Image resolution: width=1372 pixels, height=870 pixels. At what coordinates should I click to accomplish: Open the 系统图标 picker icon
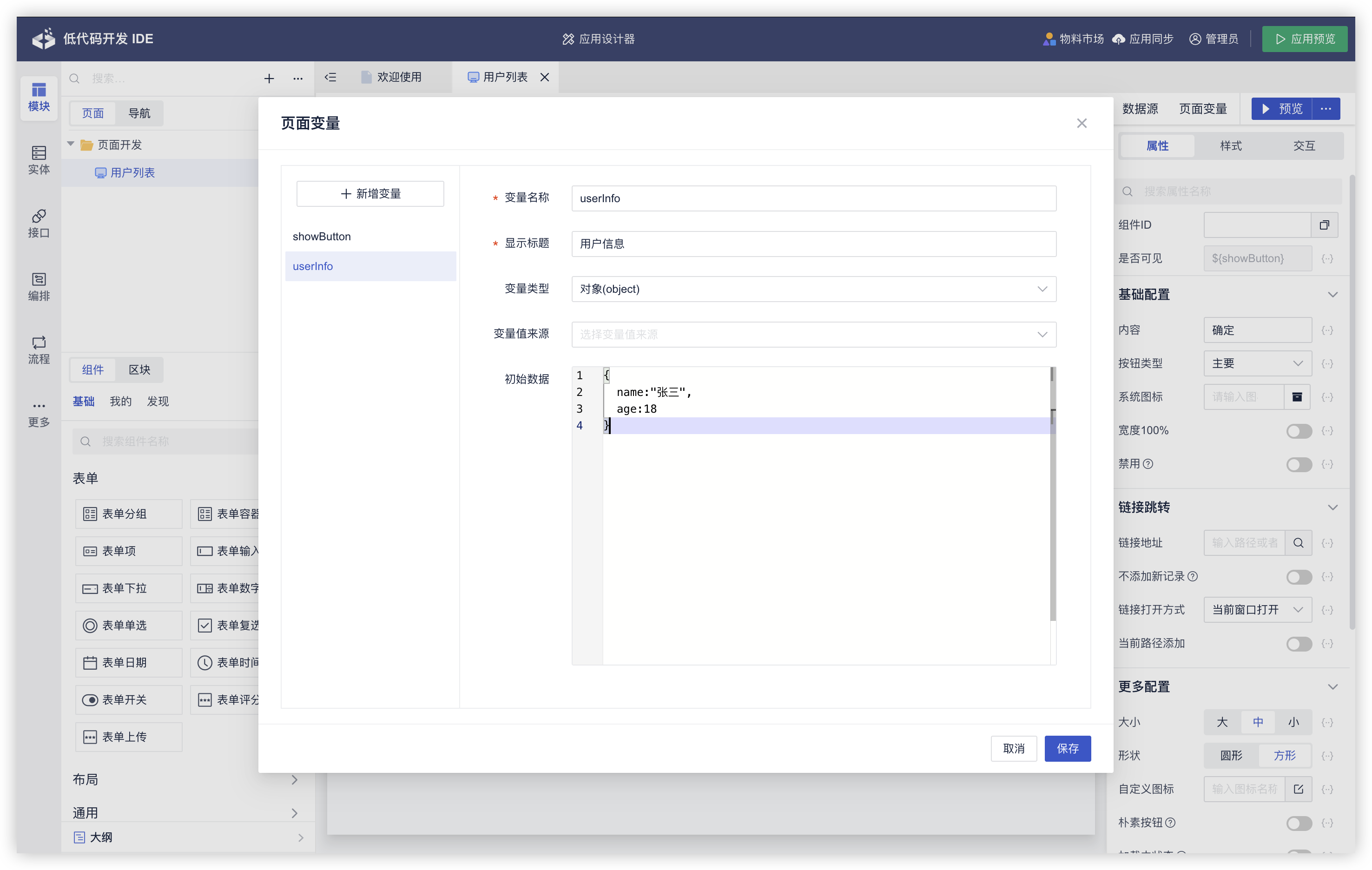(x=1297, y=396)
